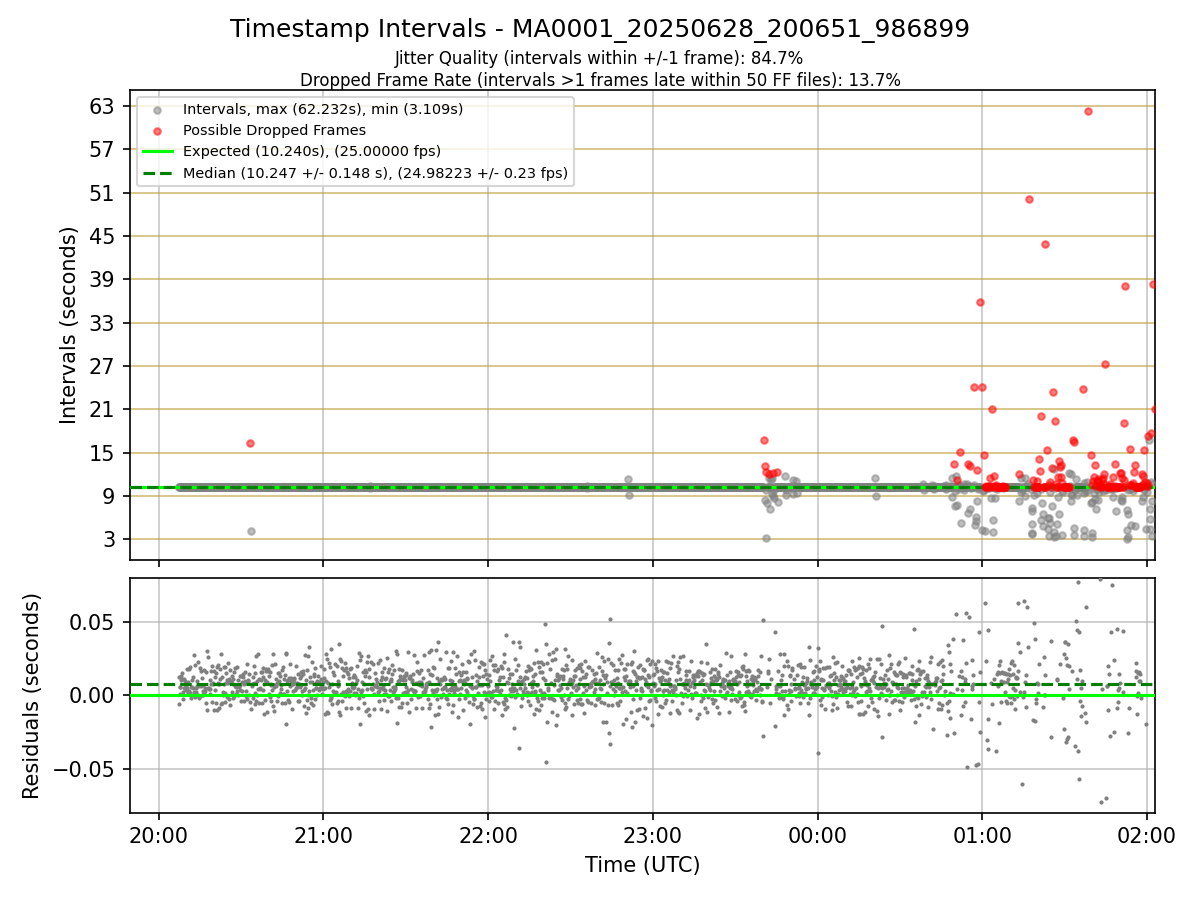Image resolution: width=1200 pixels, height=900 pixels.
Task: Click legend entry 'Intervals, max (62.232s), min (3.109s)'
Action: [x=323, y=109]
